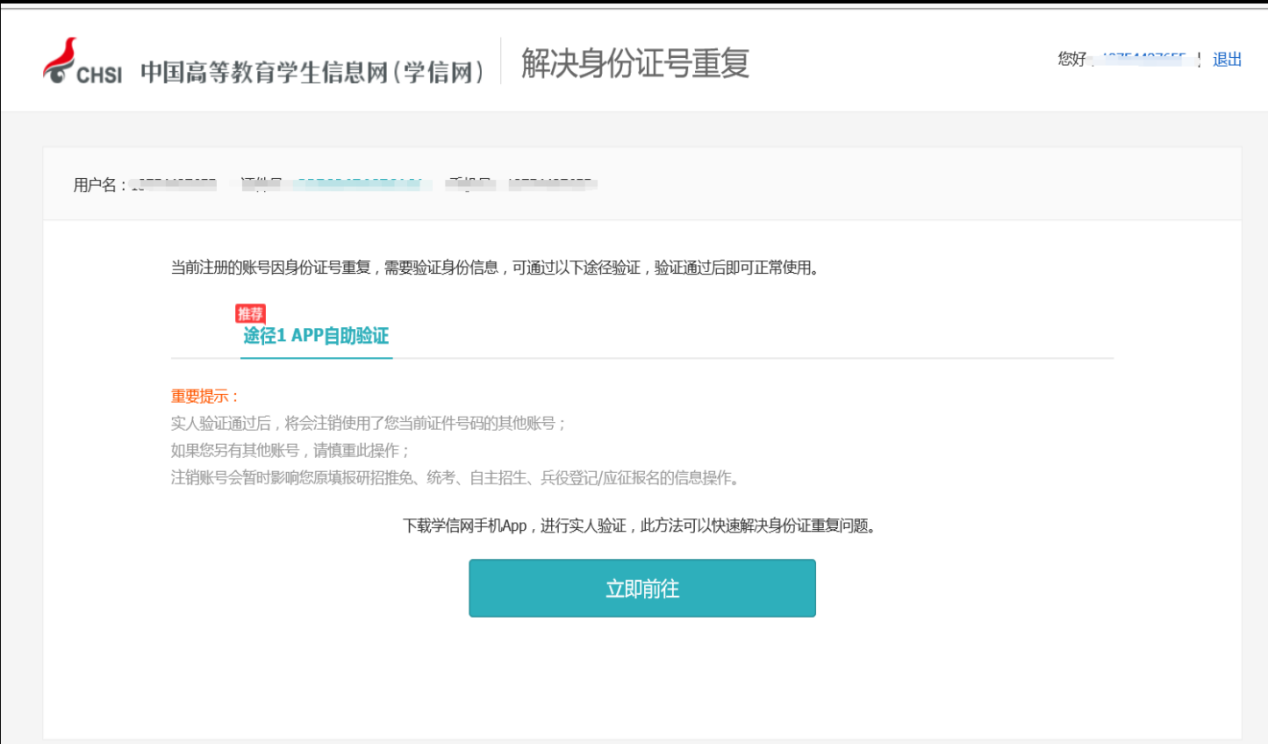This screenshot has height=744, width=1268.
Task: Click the blurred ID number value
Action: coord(355,184)
